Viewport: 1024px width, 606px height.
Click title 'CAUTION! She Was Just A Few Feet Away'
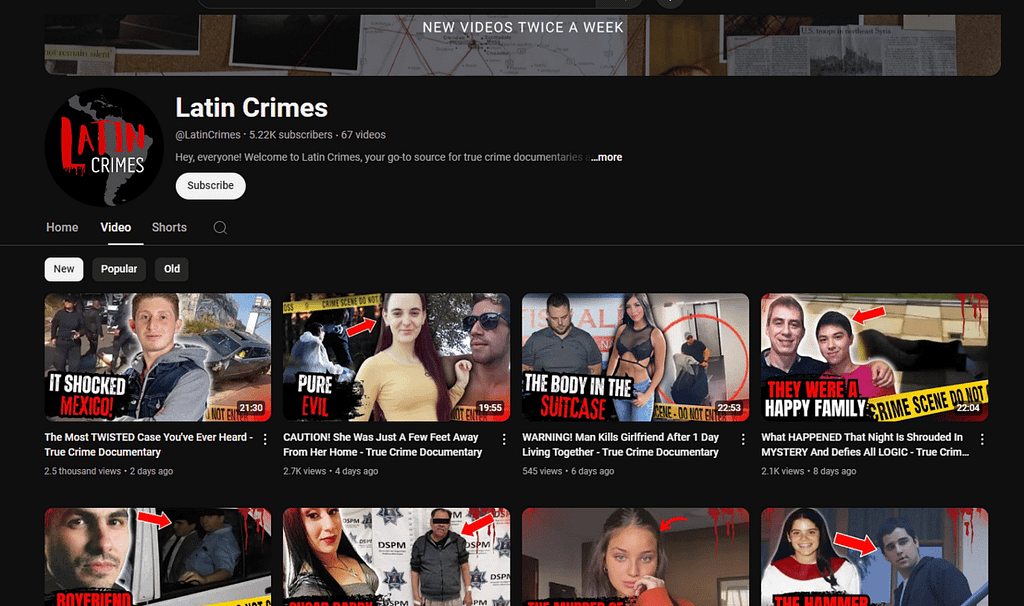[x=383, y=445]
